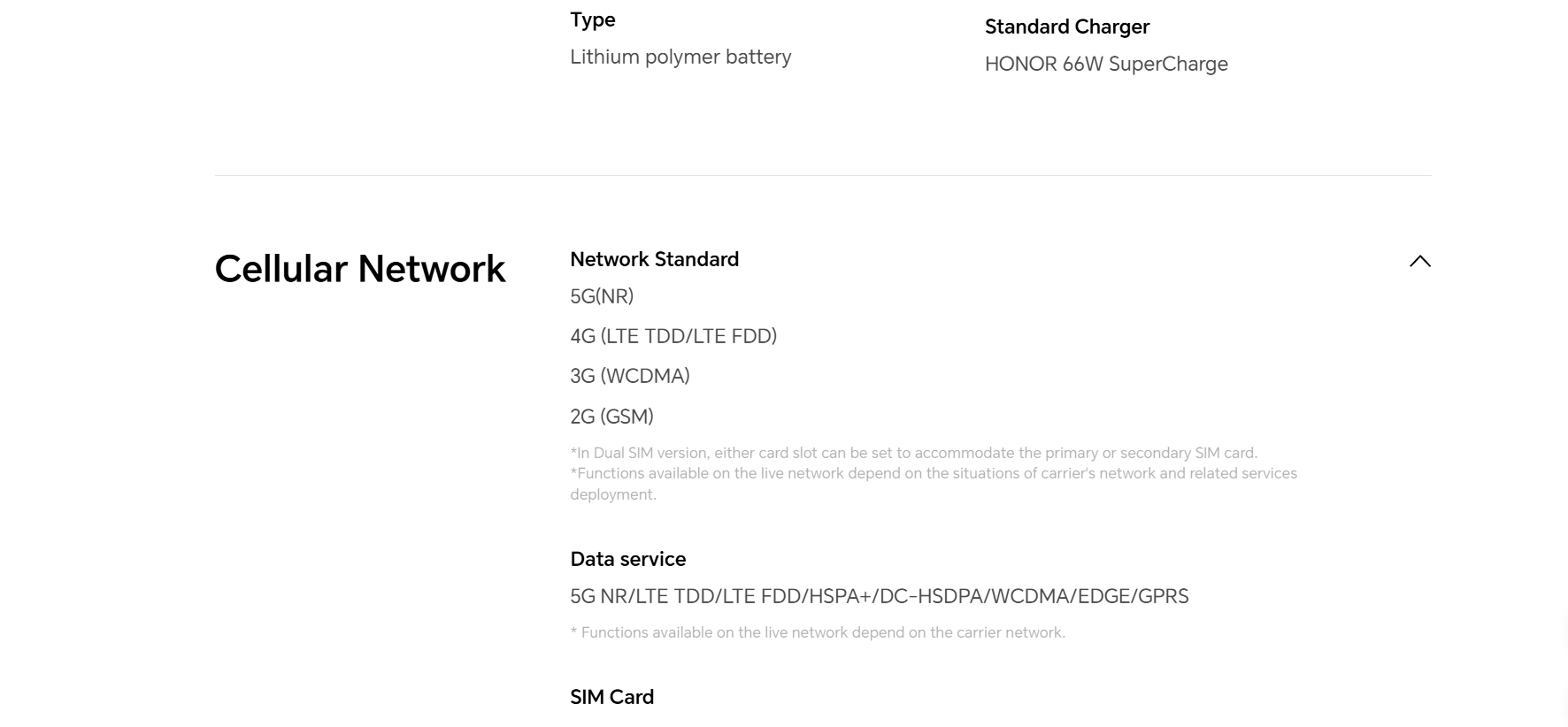This screenshot has height=727, width=1568.
Task: Click the HONOR 66W SuperCharge text
Action: [1106, 64]
